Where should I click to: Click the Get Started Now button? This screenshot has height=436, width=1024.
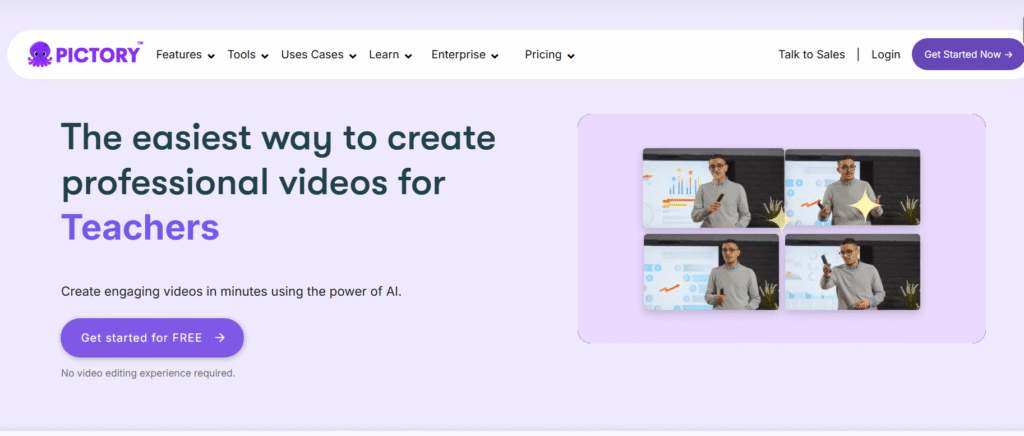point(968,54)
